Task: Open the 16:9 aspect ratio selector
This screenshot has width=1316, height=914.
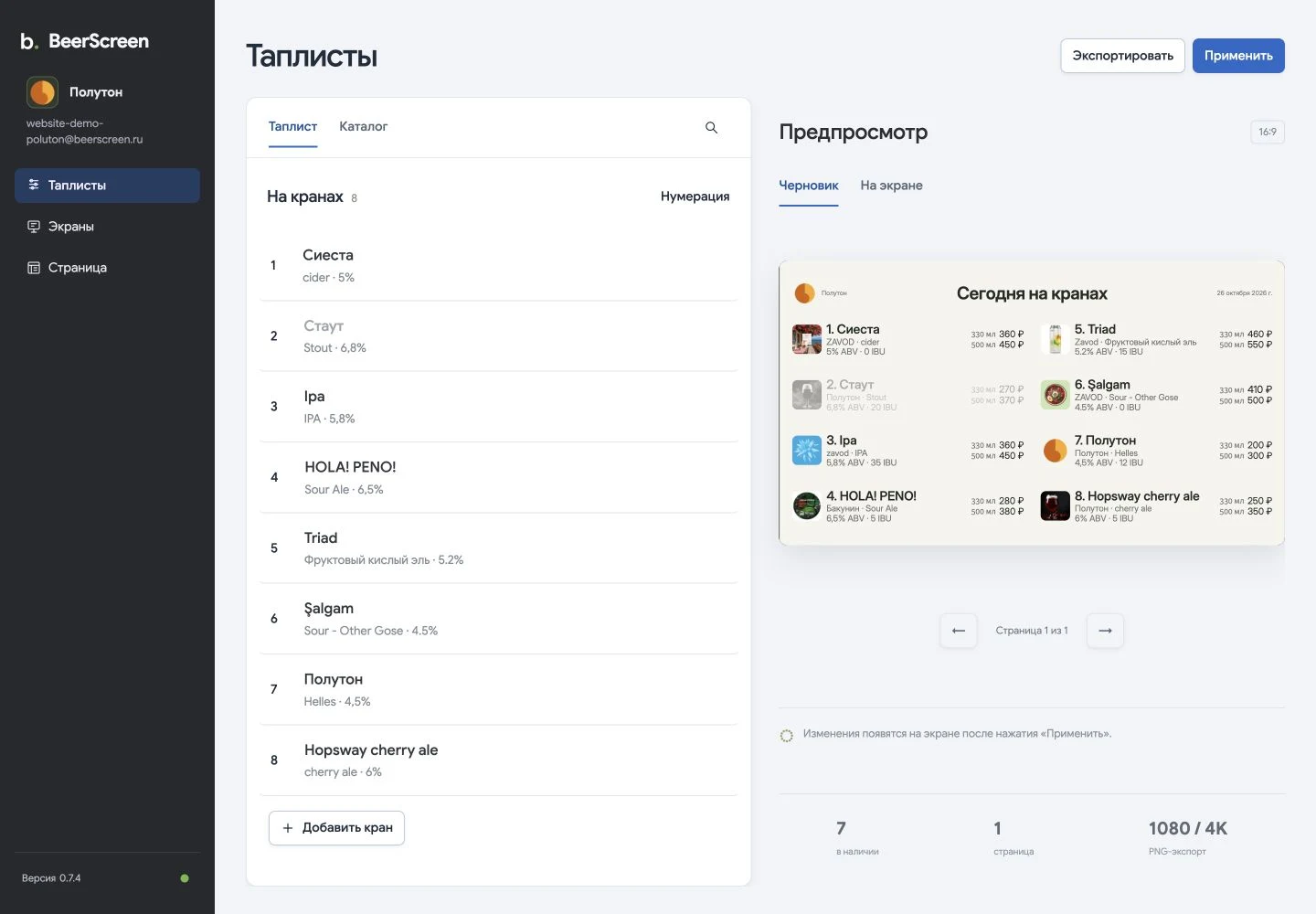Action: pos(1268,133)
